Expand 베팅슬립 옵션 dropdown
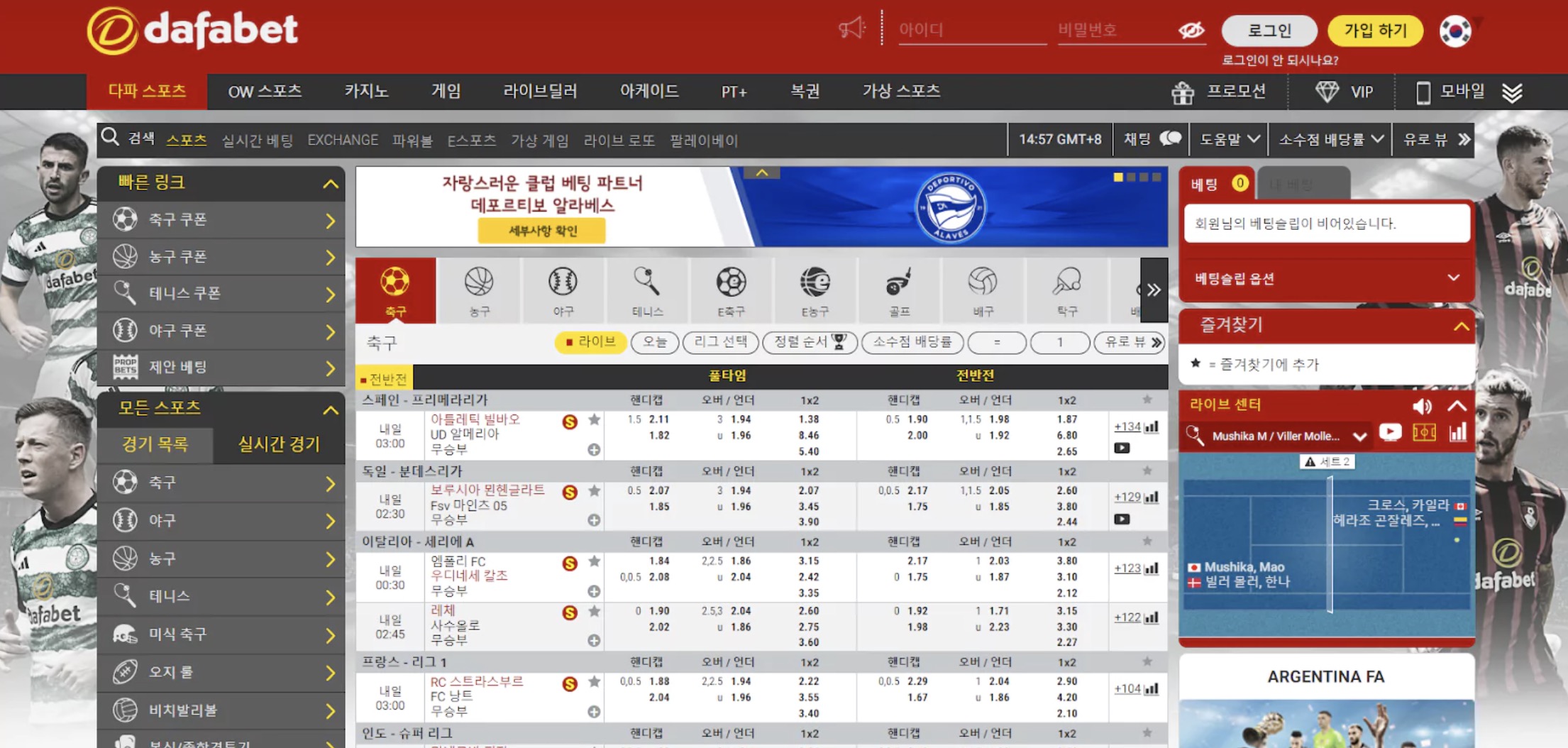 (1453, 277)
